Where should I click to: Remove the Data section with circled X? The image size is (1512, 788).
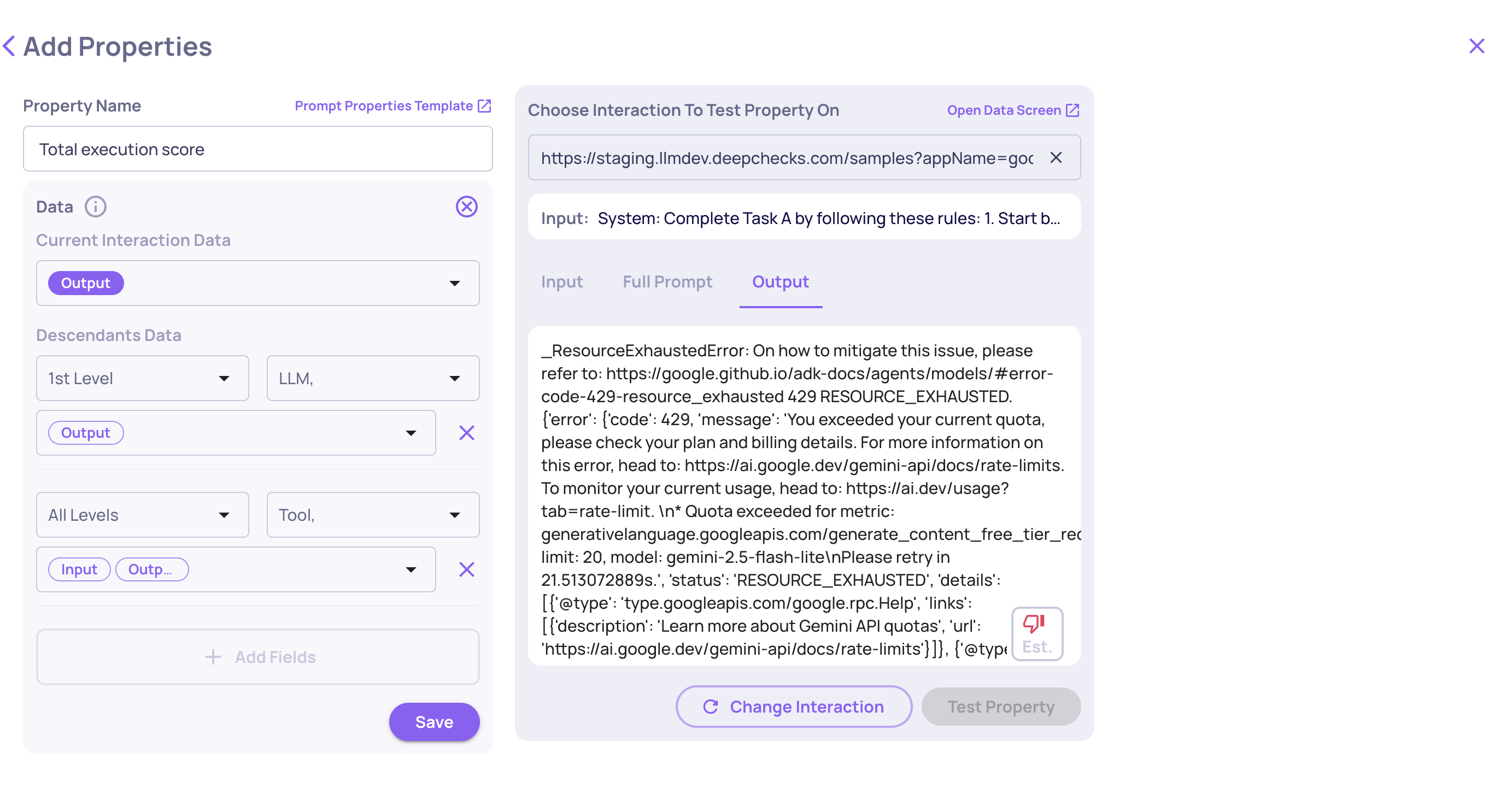[x=466, y=207]
